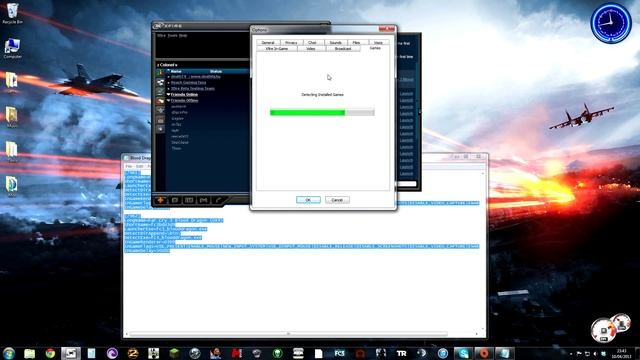Click the Status column header in Xfire

pos(216,71)
